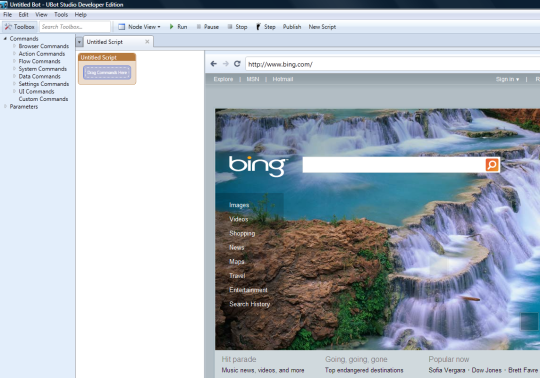Open the Sign in dropdown on Bing
540x378 pixels.
click(507, 79)
